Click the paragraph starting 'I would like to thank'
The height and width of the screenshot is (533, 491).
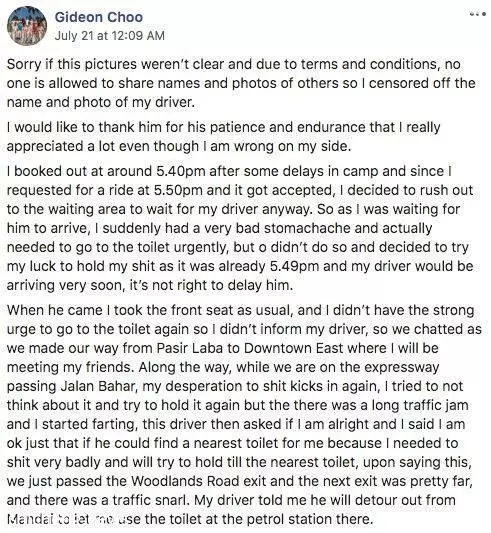coord(223,137)
